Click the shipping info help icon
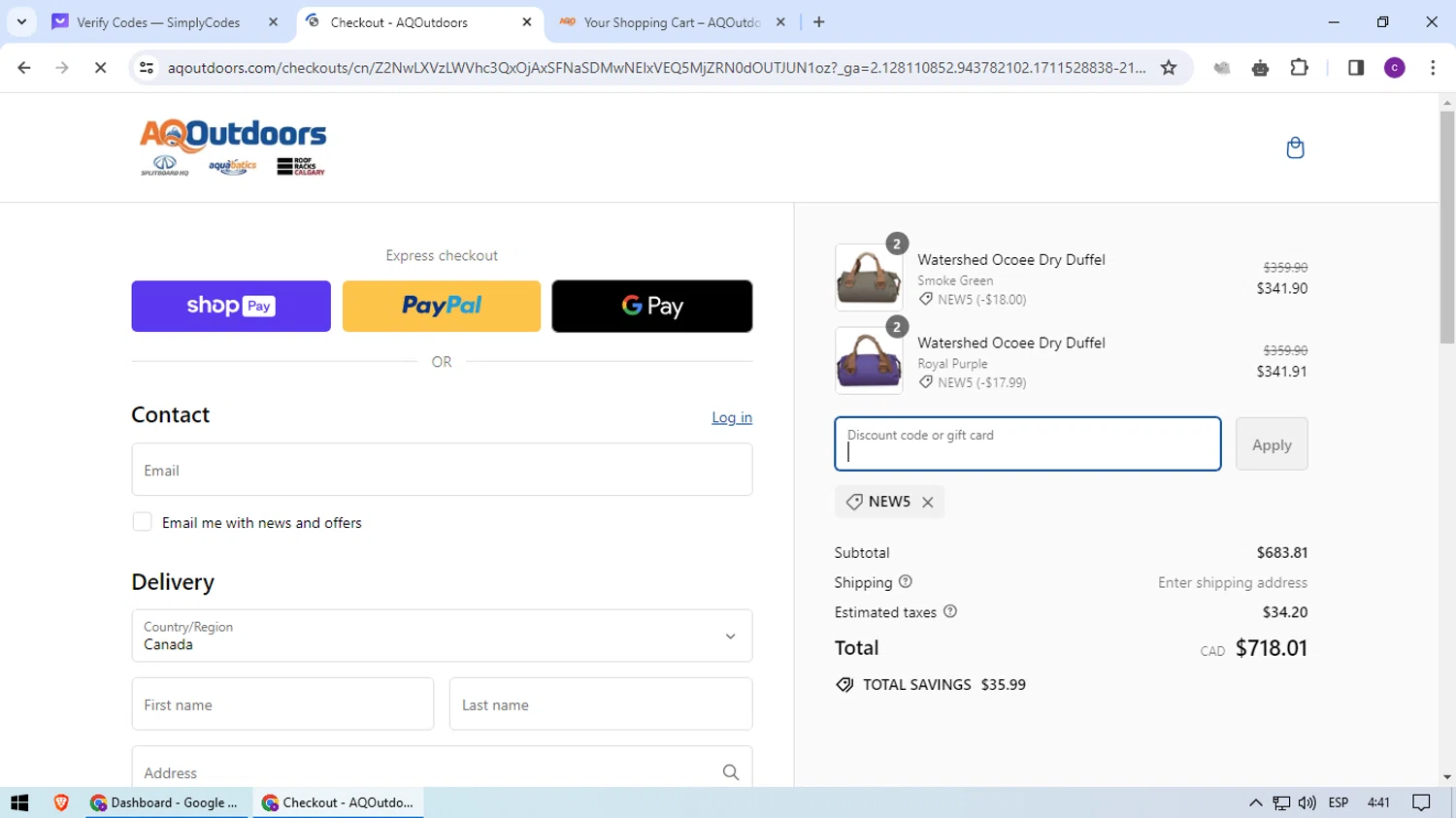The height and width of the screenshot is (818, 1456). (x=906, y=582)
